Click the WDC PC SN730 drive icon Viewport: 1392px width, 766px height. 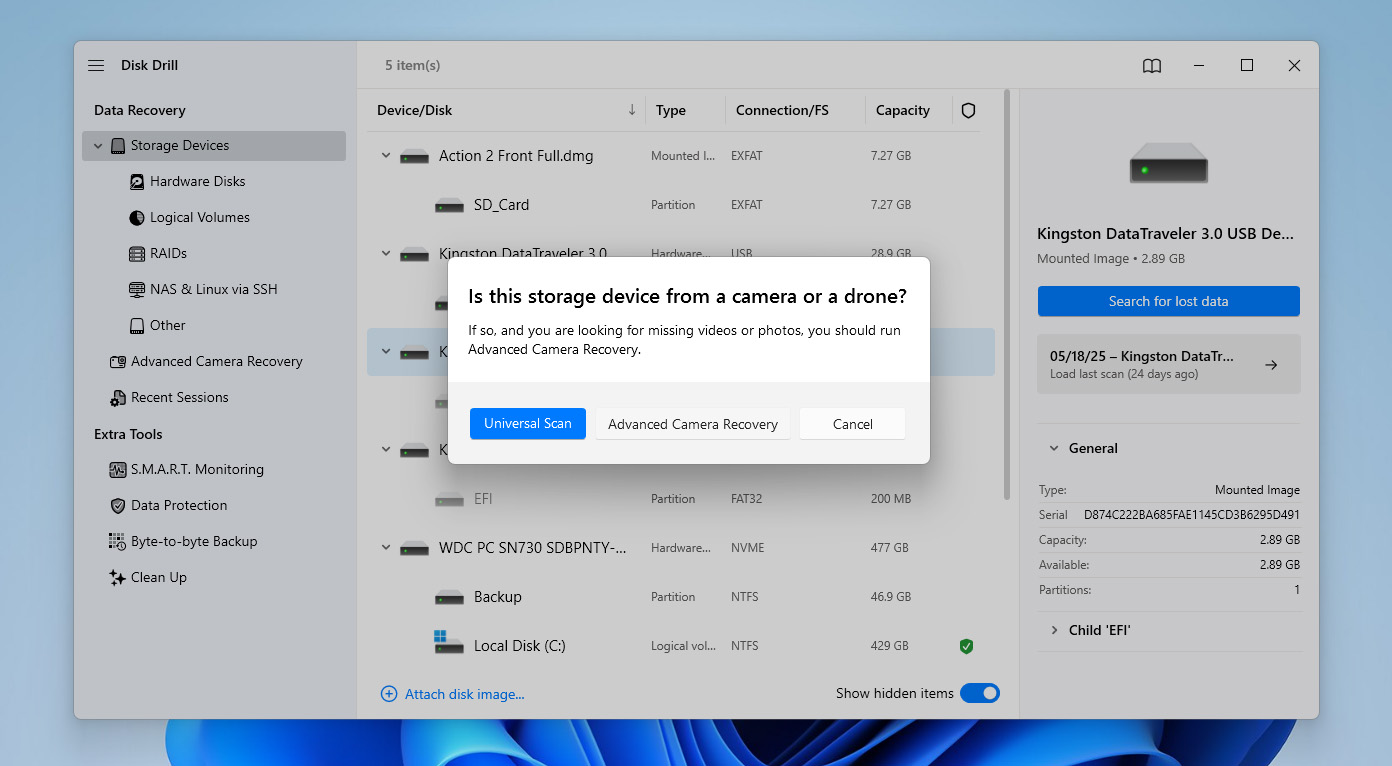[x=414, y=548]
